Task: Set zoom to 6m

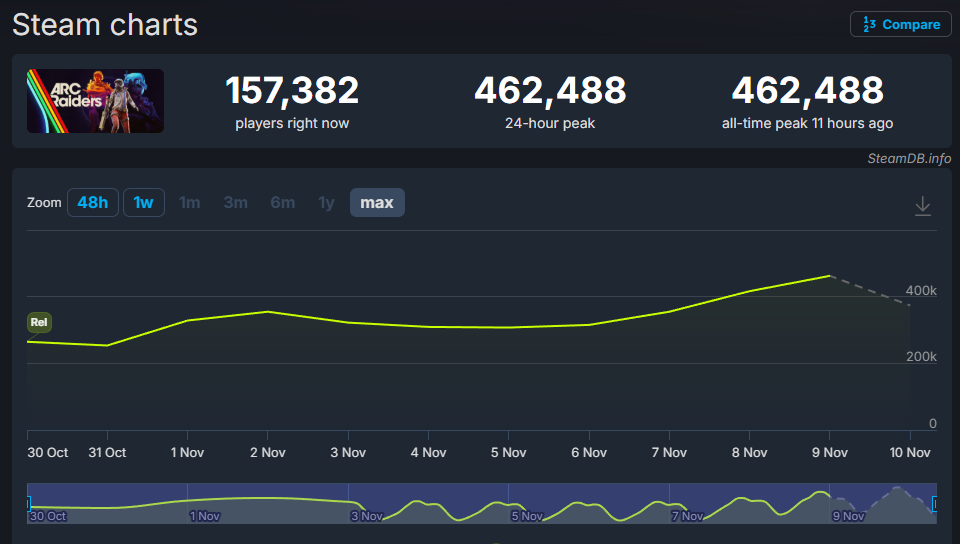Action: click(283, 203)
